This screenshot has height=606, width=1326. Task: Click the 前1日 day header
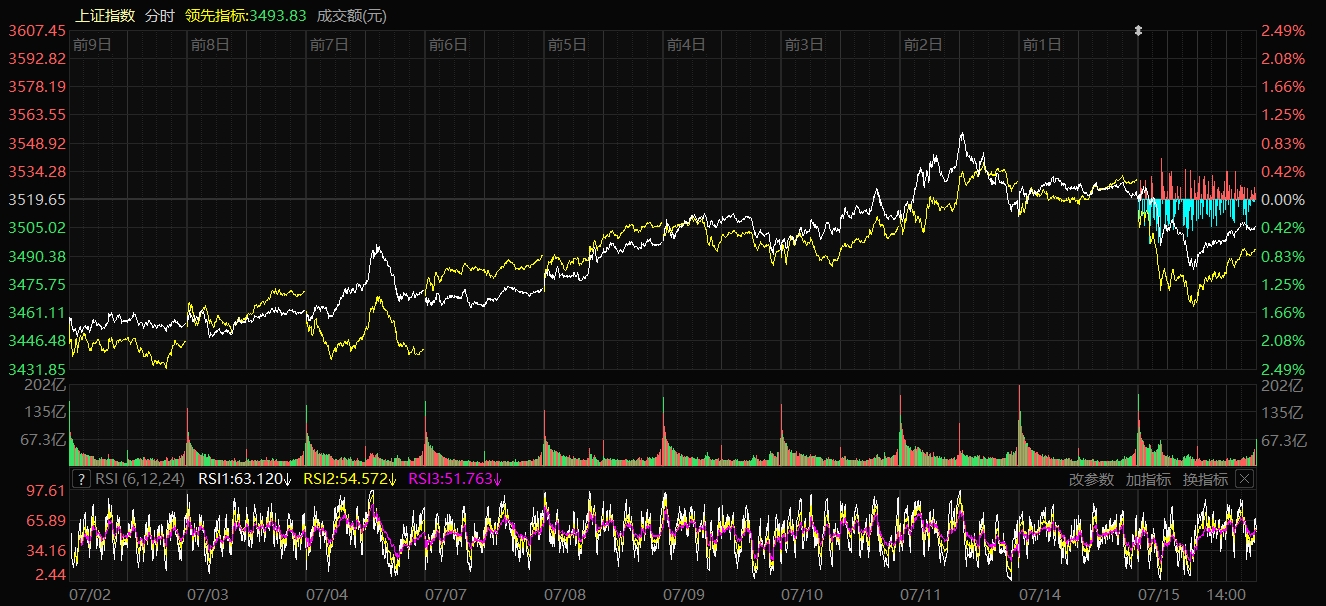[1042, 44]
